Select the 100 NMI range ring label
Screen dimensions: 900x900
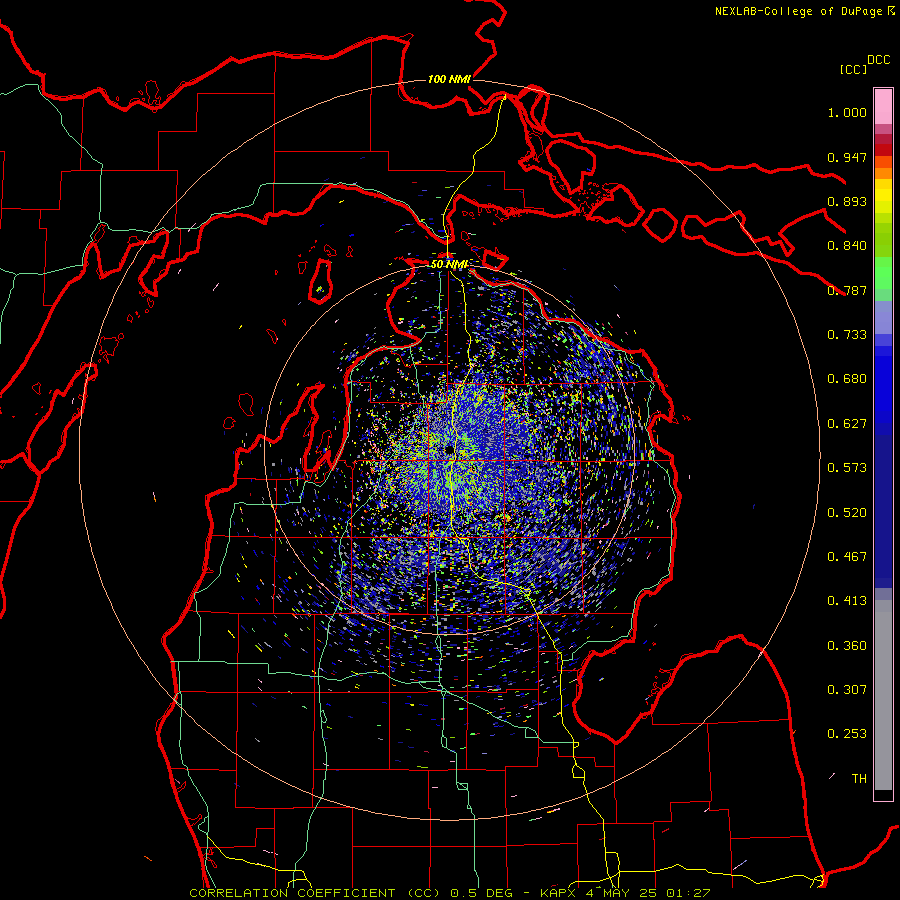pyautogui.click(x=449, y=79)
